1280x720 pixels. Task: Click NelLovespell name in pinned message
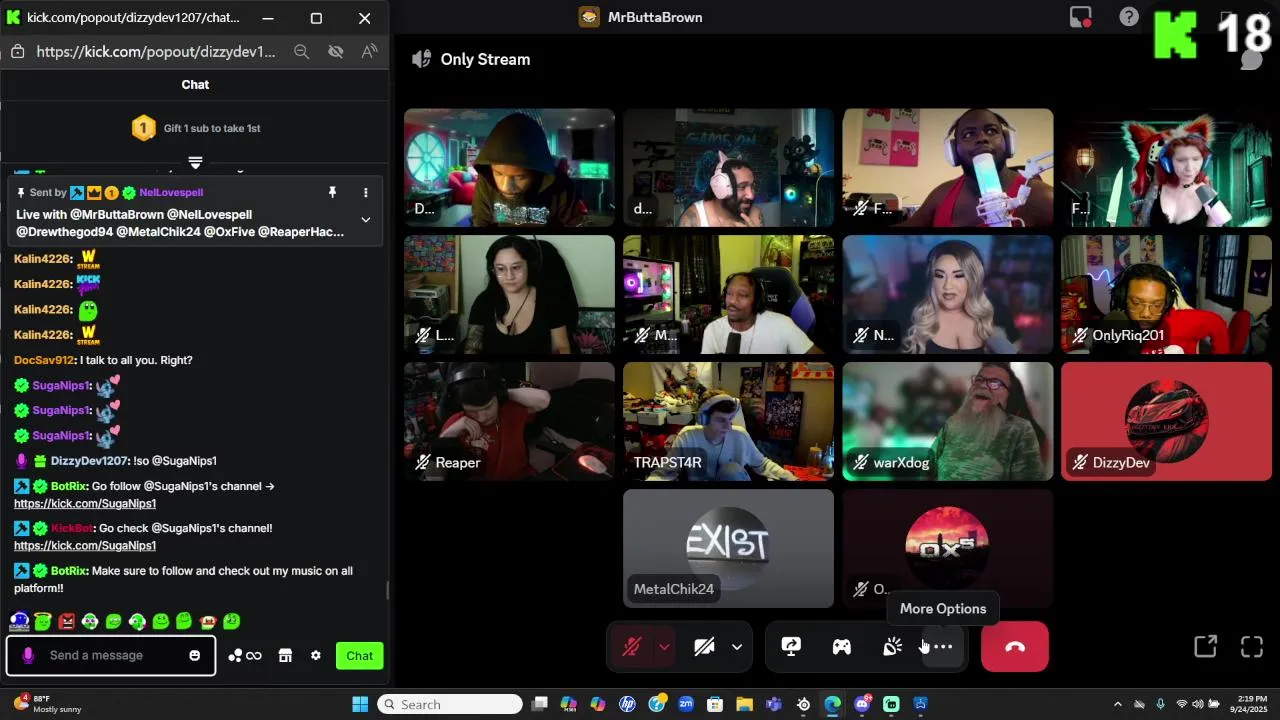tap(171, 192)
